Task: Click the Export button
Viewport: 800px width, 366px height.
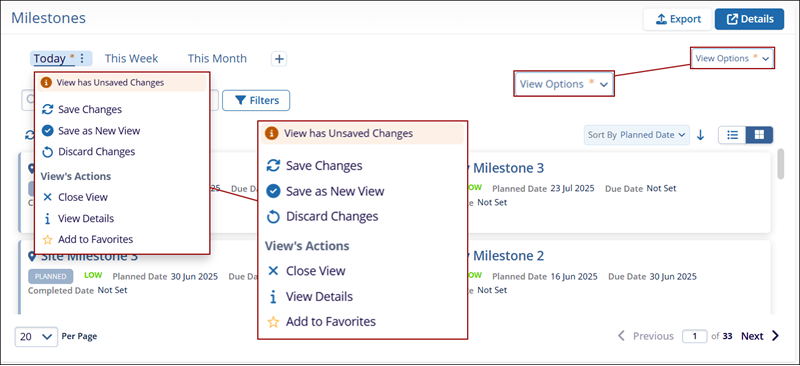Action: click(x=678, y=19)
